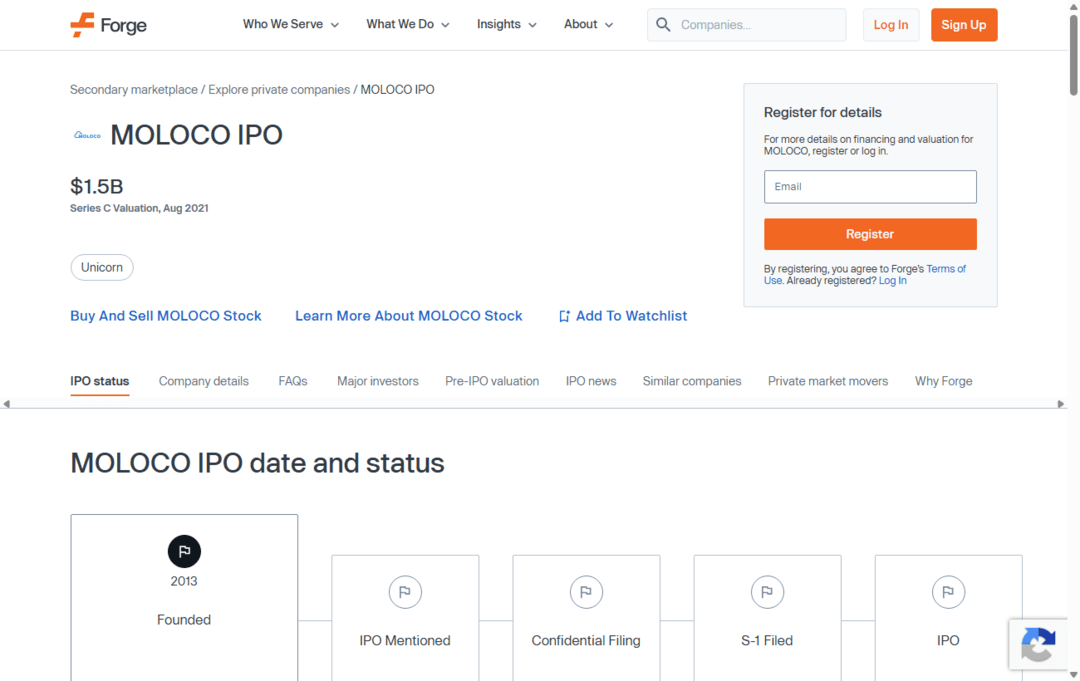Image resolution: width=1080 pixels, height=681 pixels.
Task: Switch to Pre-IPO valuation tab
Action: tap(492, 381)
